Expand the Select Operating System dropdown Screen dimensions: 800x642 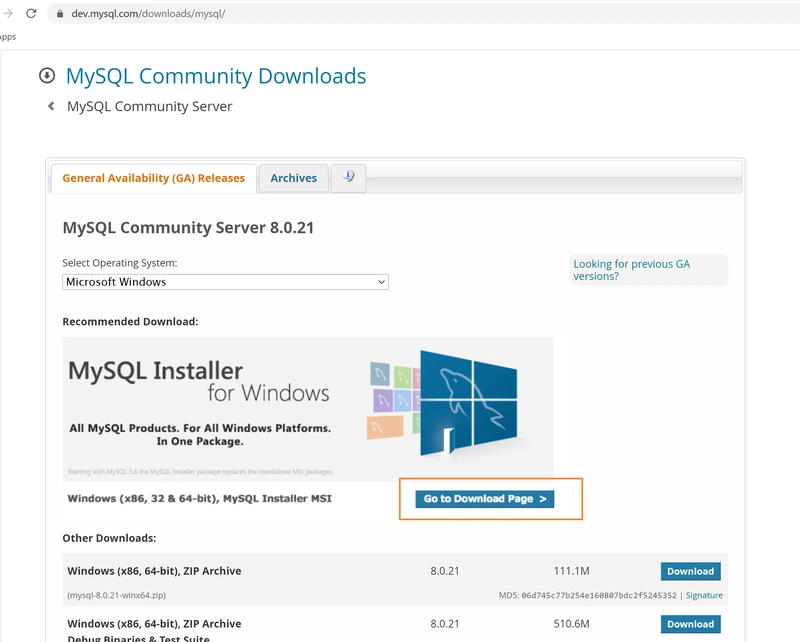(x=226, y=282)
